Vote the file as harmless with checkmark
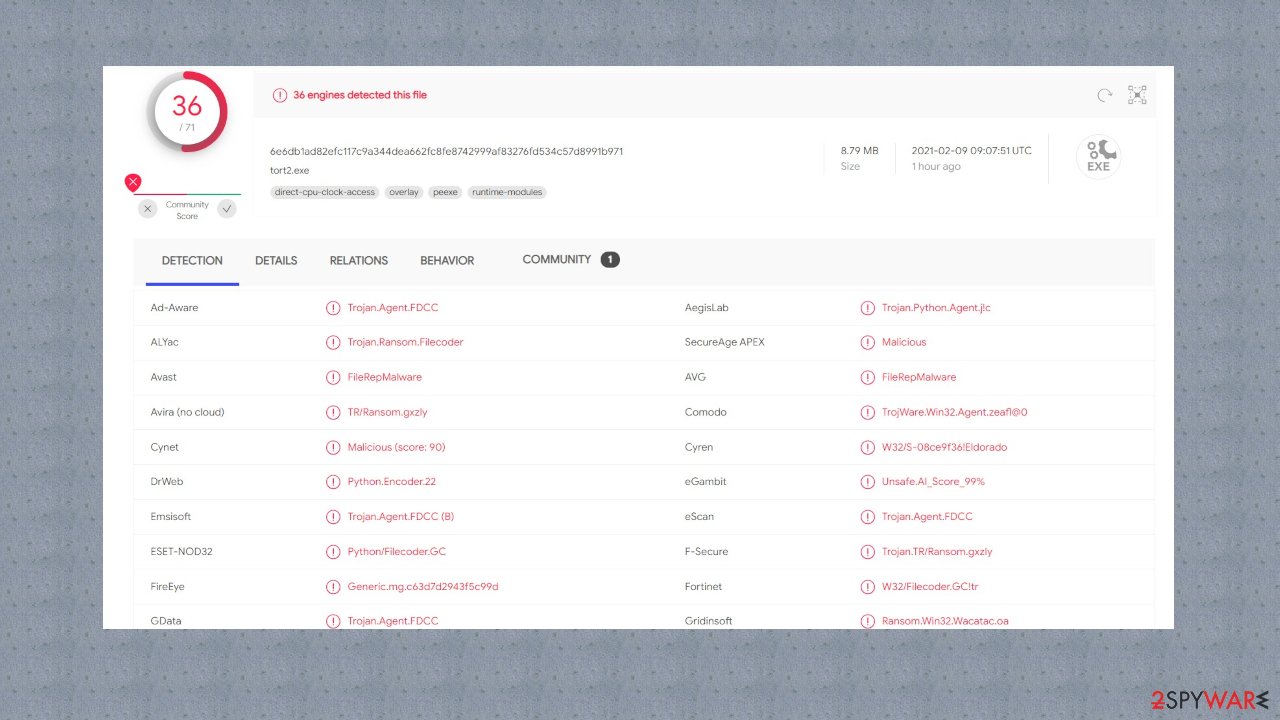 pyautogui.click(x=227, y=209)
